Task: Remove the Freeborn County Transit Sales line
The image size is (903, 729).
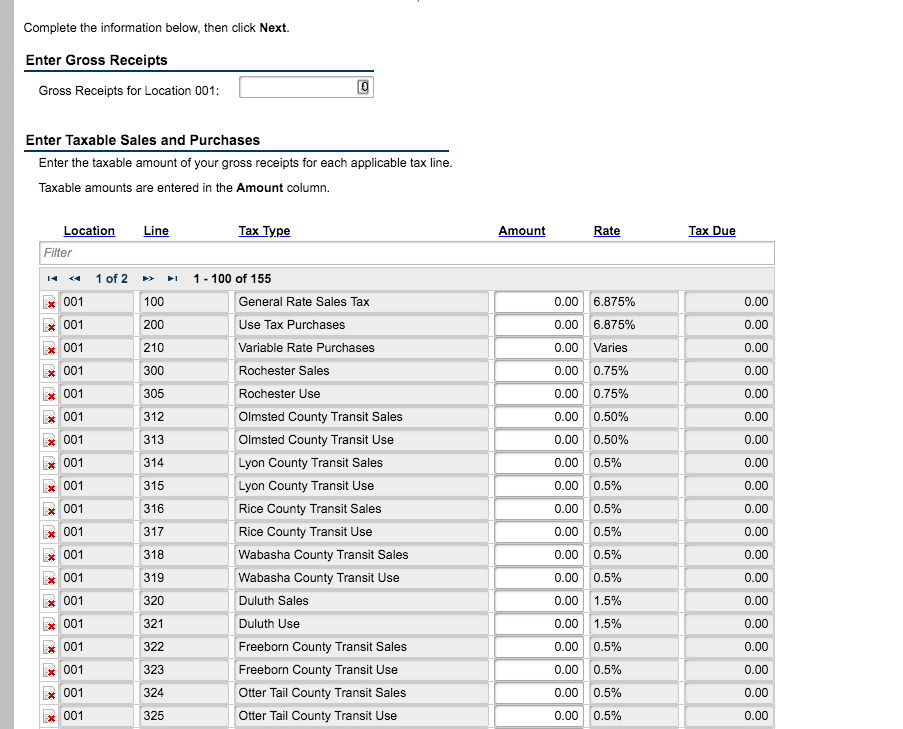Action: [x=49, y=647]
